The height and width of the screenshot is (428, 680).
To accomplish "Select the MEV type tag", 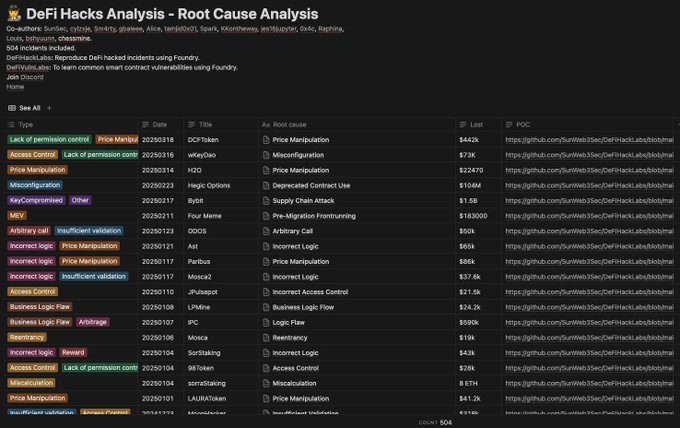I will (17, 216).
